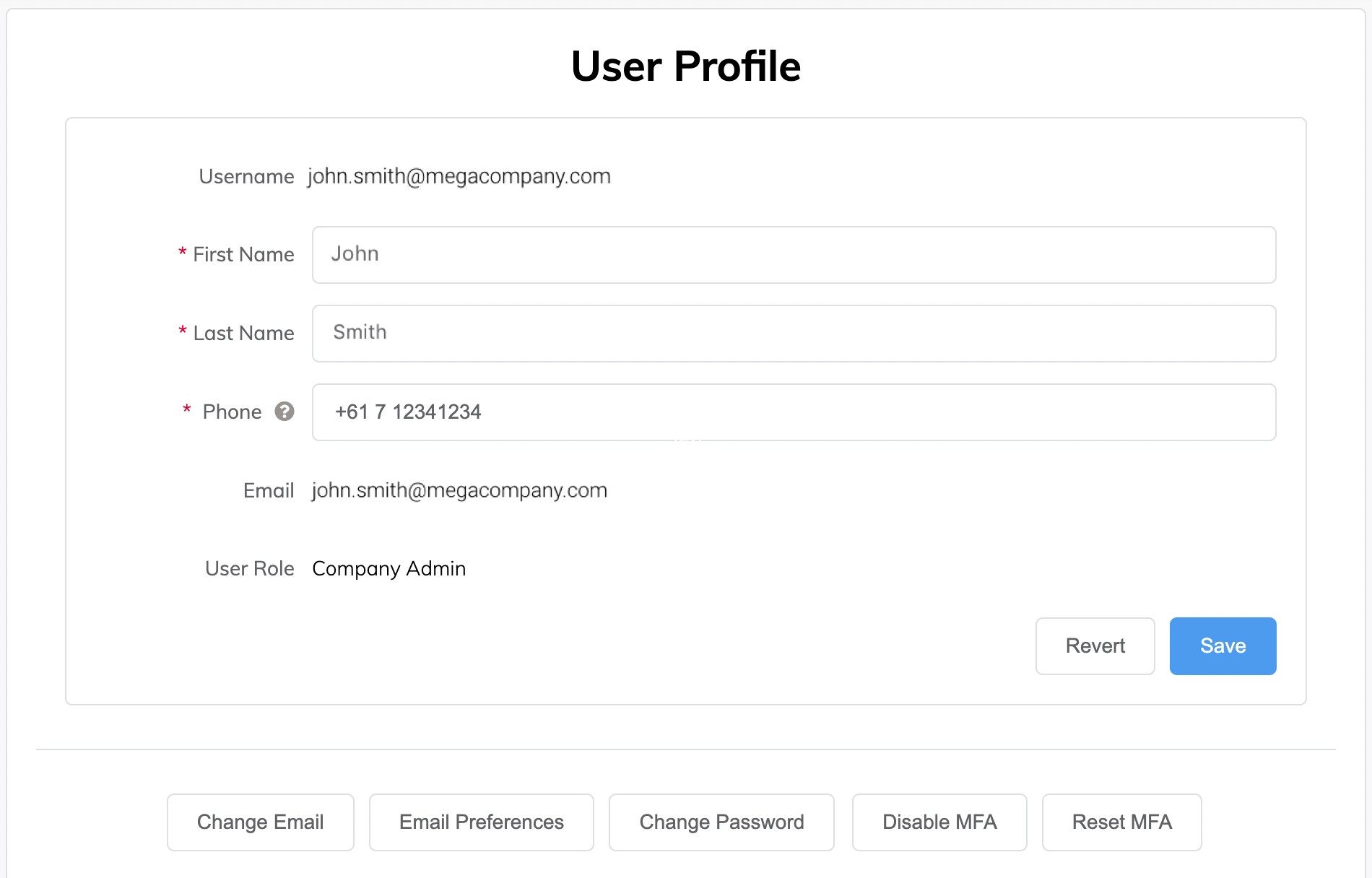The image size is (1372, 878).
Task: Click the username value john.smith@megacompany.com
Action: 459,176
